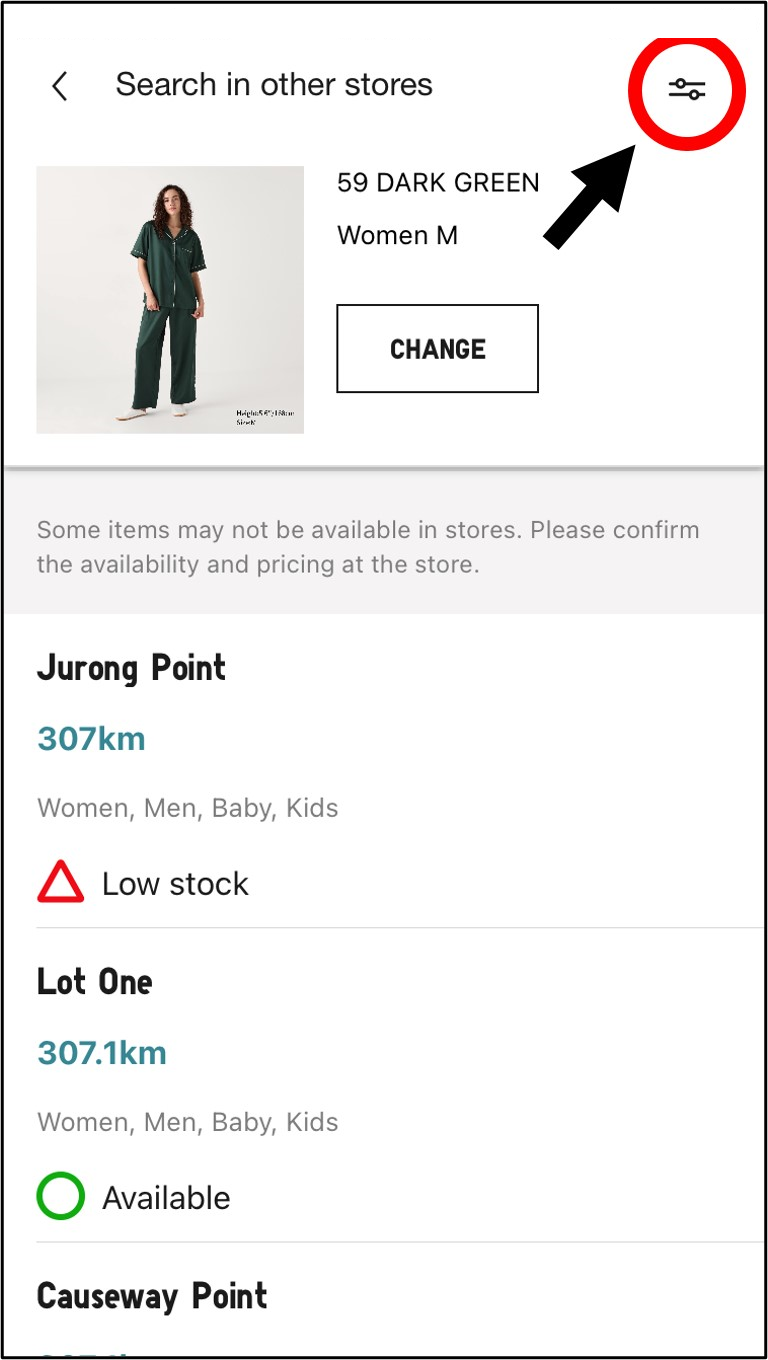
Task: Click the Available status text
Action: [166, 1198]
